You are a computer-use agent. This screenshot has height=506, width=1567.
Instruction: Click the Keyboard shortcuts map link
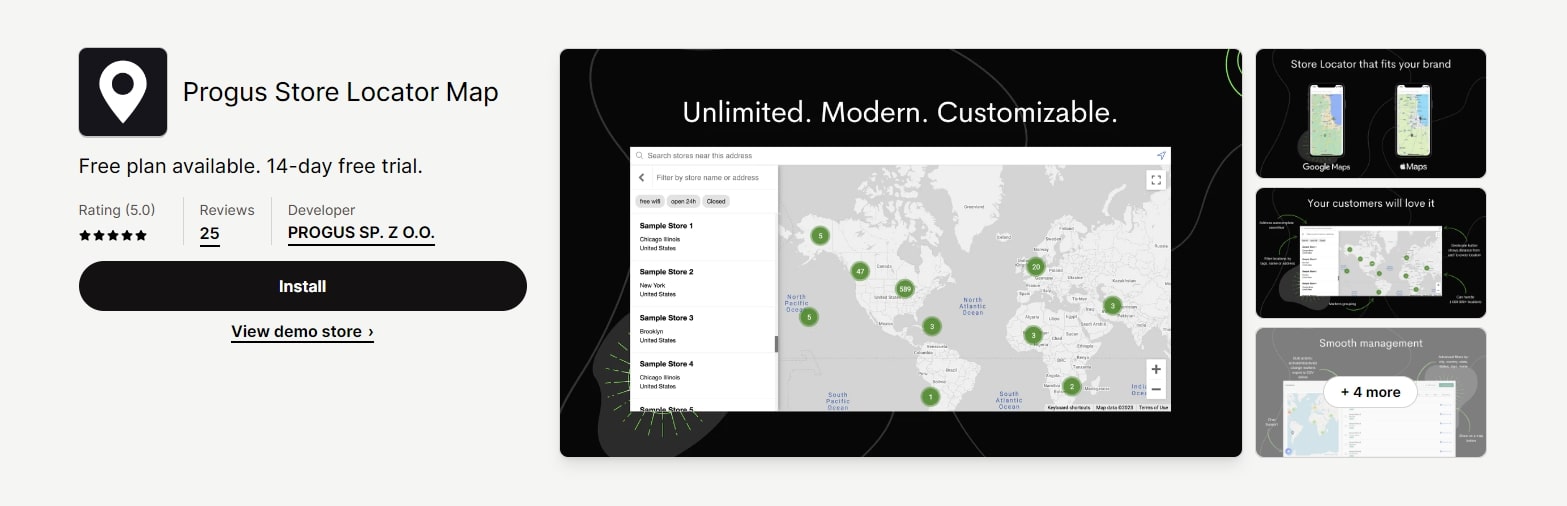(x=1069, y=407)
